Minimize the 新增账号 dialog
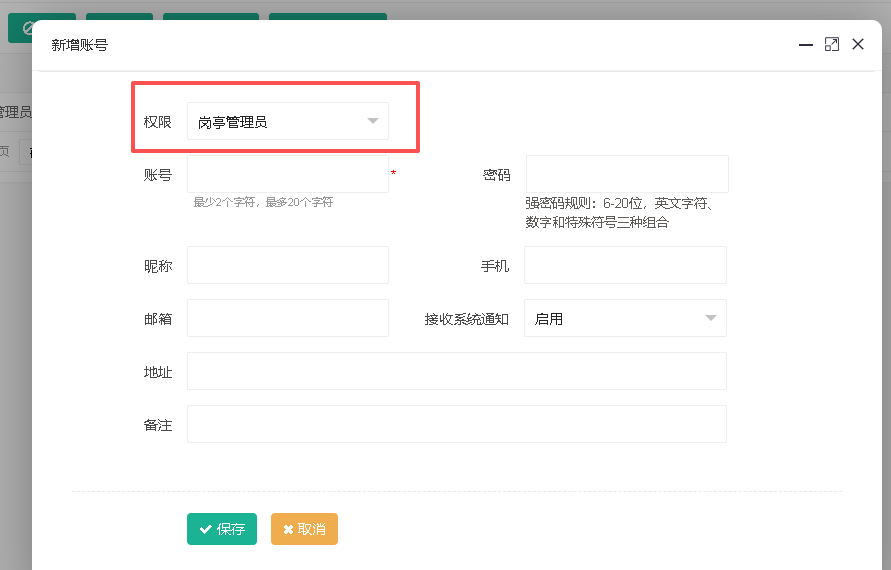 pos(806,44)
